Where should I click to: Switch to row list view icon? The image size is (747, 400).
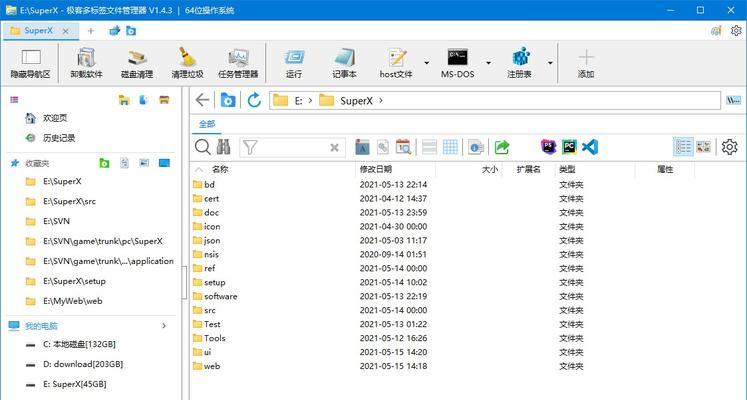click(x=429, y=147)
